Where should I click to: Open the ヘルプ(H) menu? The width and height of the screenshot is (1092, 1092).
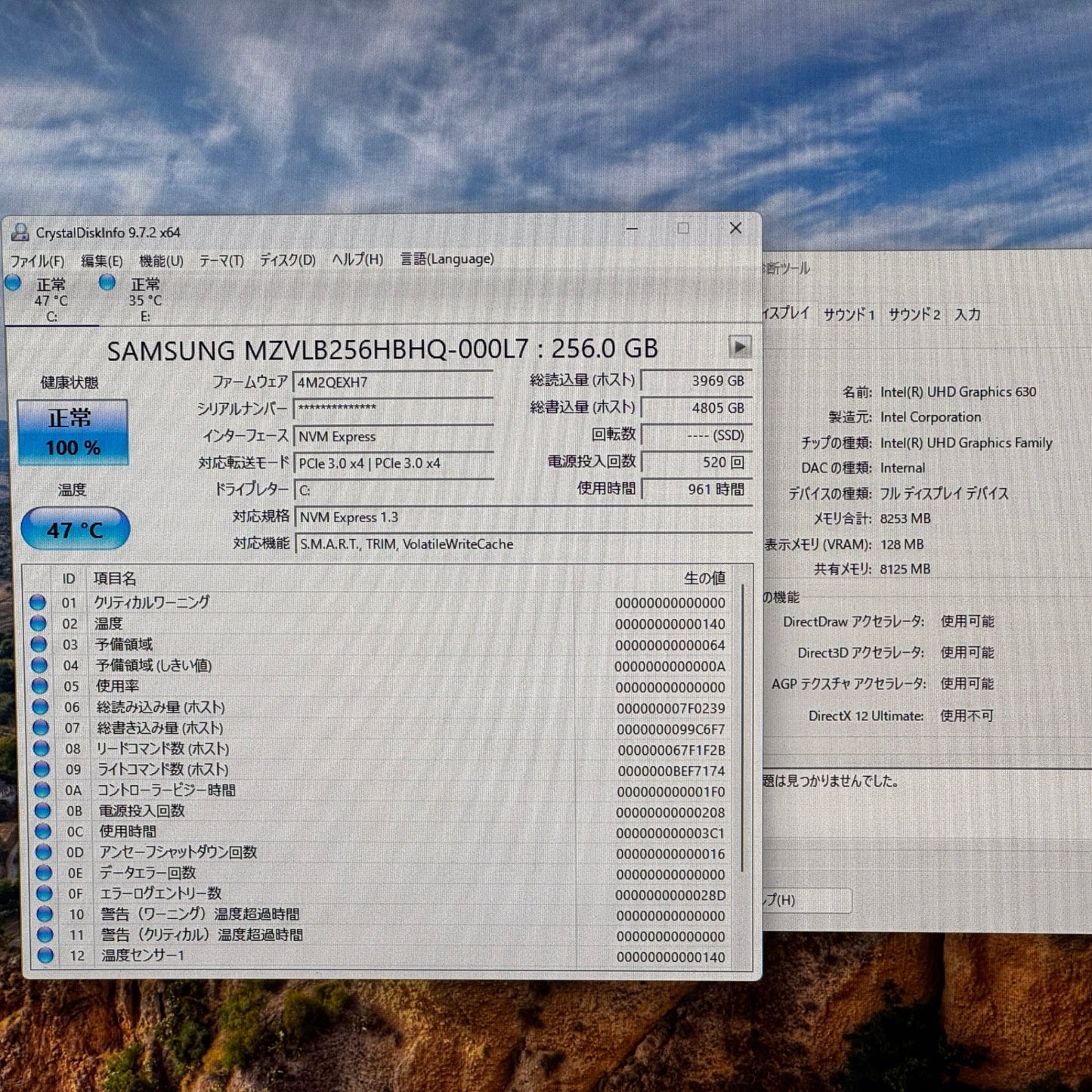pos(357,259)
